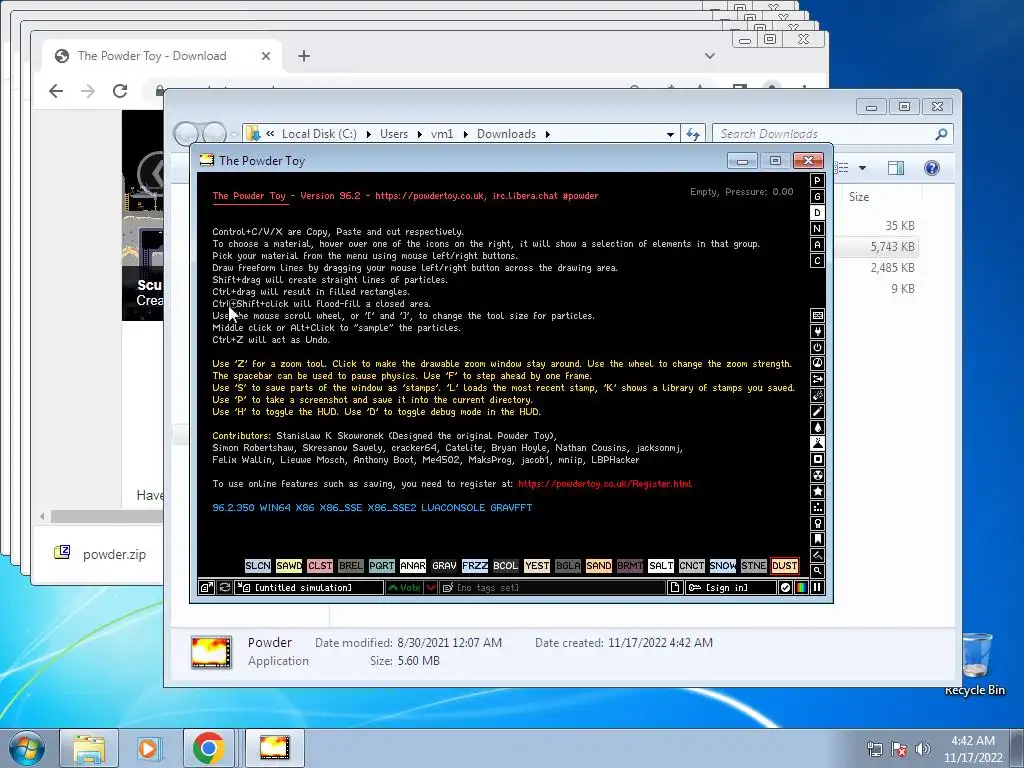Vote down the simulation red arrow

[x=431, y=588]
